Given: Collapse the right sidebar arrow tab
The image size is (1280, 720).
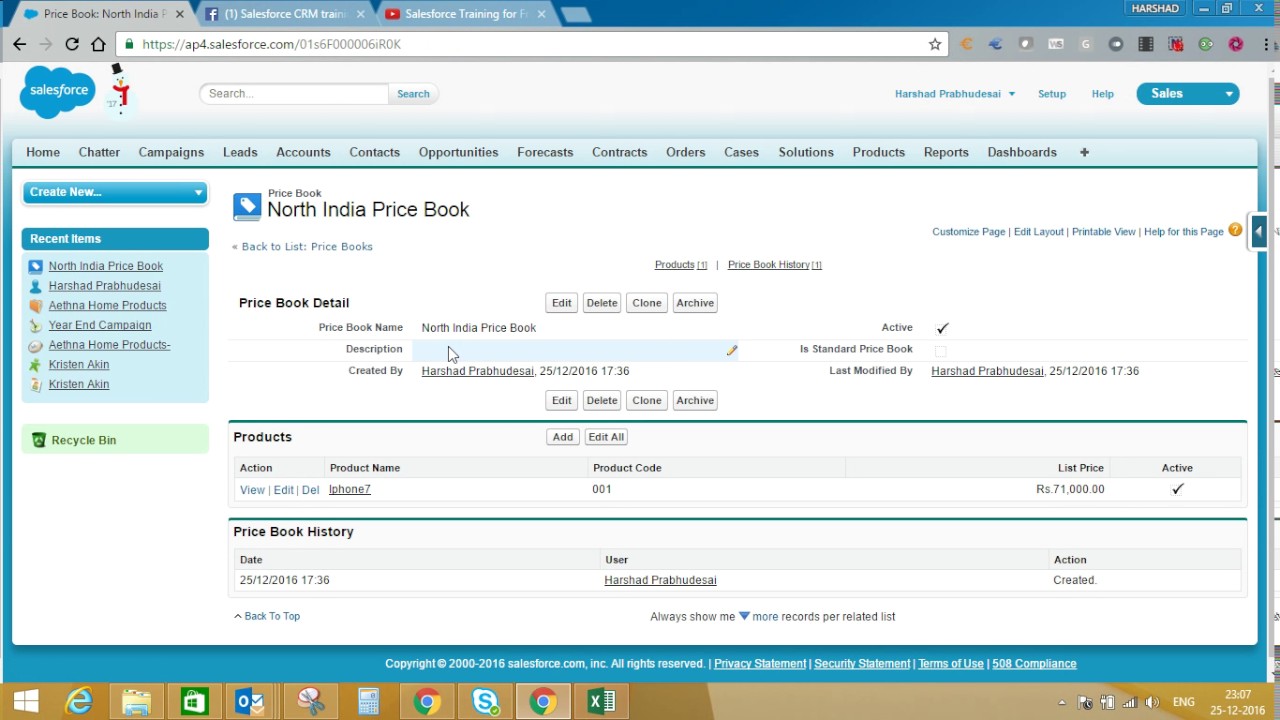Looking at the screenshot, I should tap(1259, 231).
